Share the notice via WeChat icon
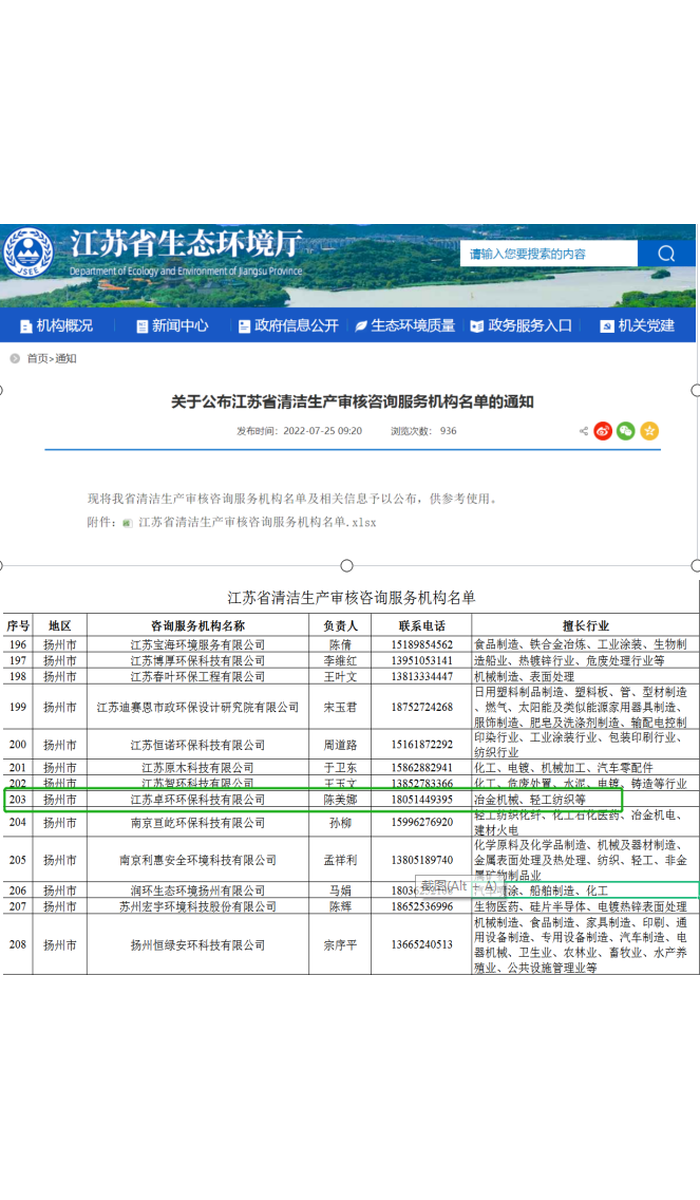The height and width of the screenshot is (1200, 700). (626, 431)
